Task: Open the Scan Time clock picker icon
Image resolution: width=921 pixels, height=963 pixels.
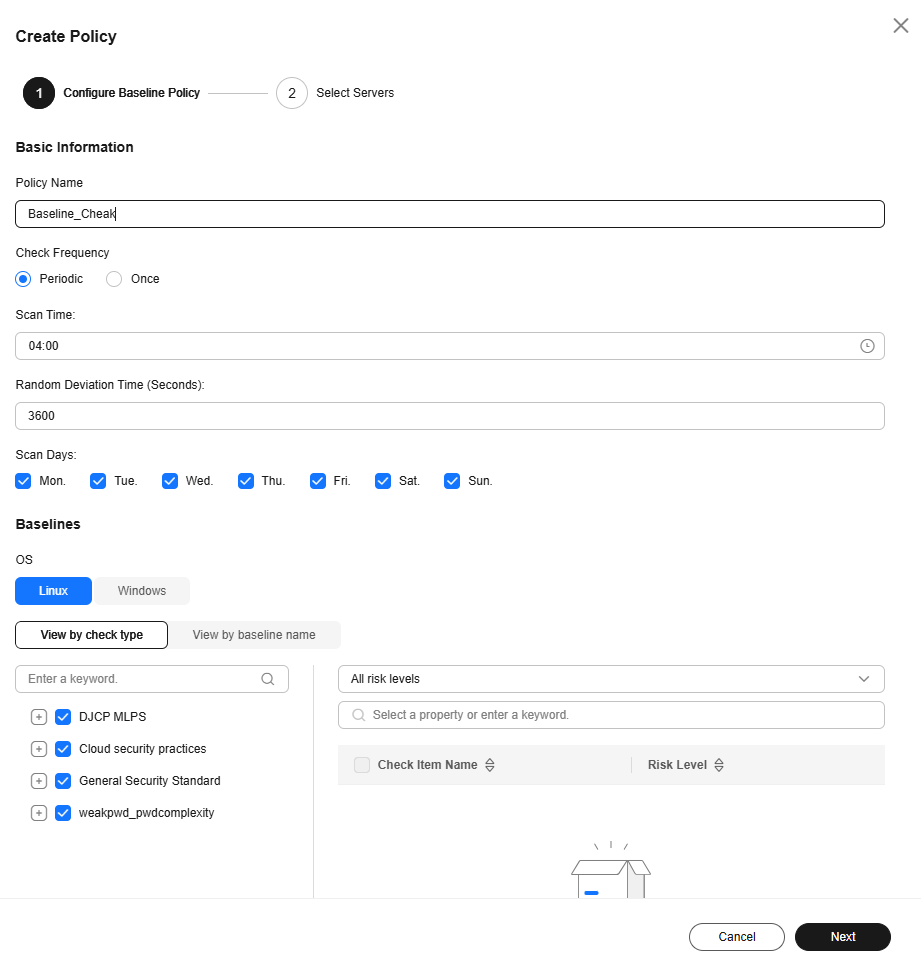Action: tap(867, 346)
